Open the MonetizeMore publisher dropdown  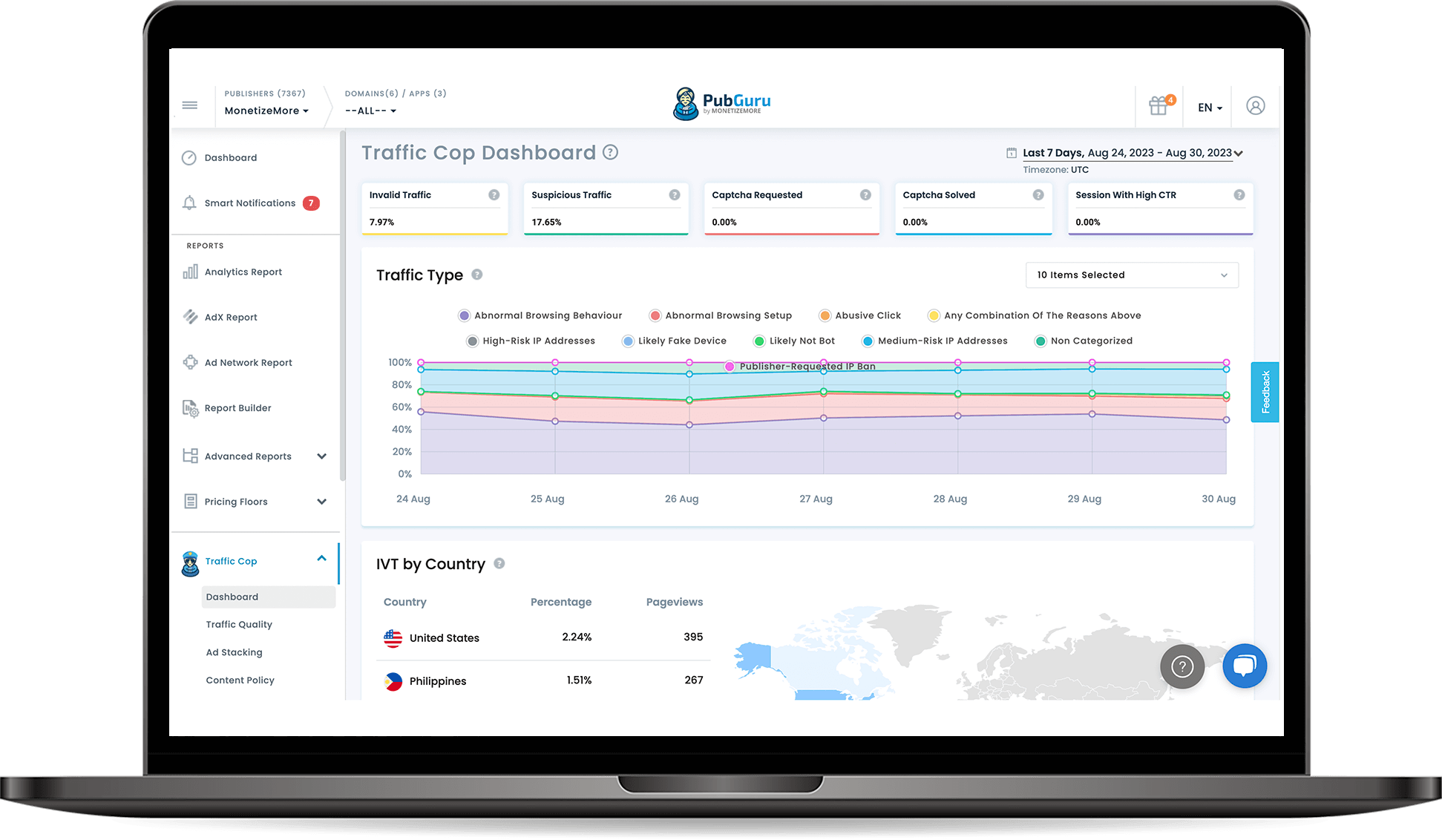266,111
